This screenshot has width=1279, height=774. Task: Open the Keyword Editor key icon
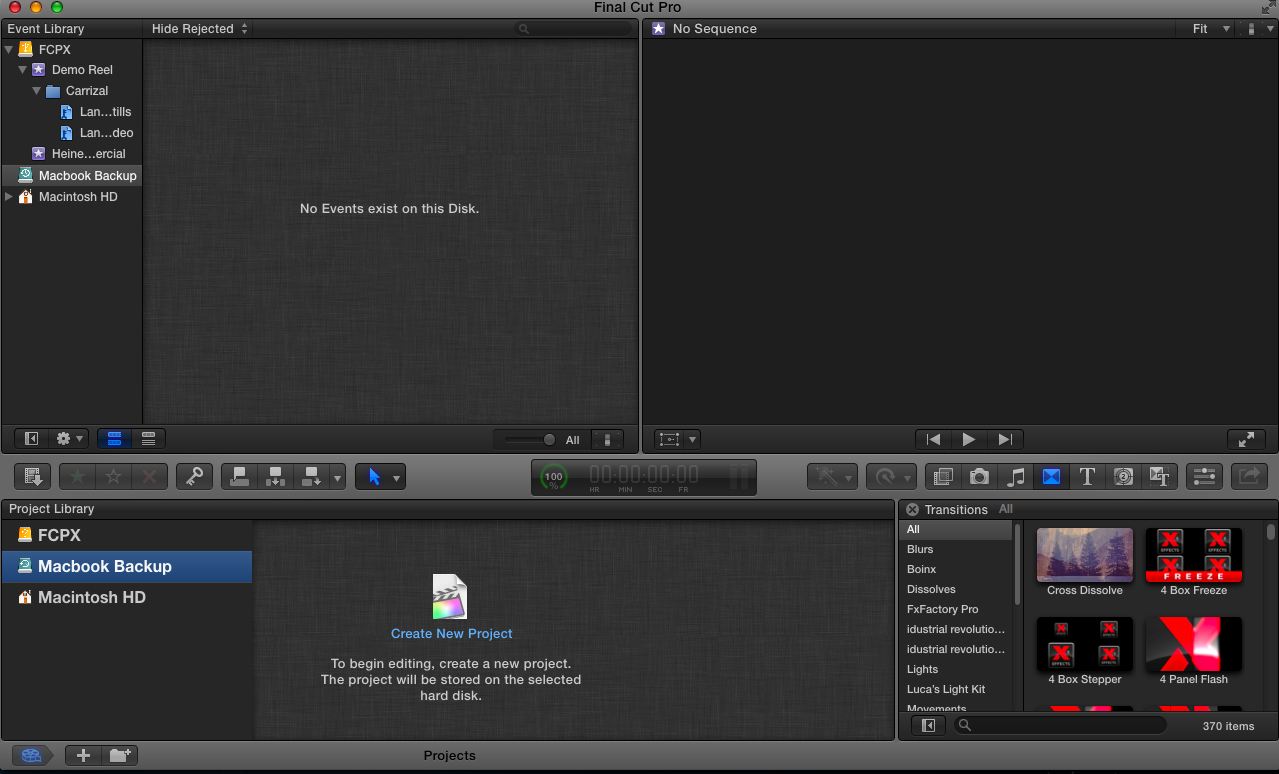[x=194, y=477]
